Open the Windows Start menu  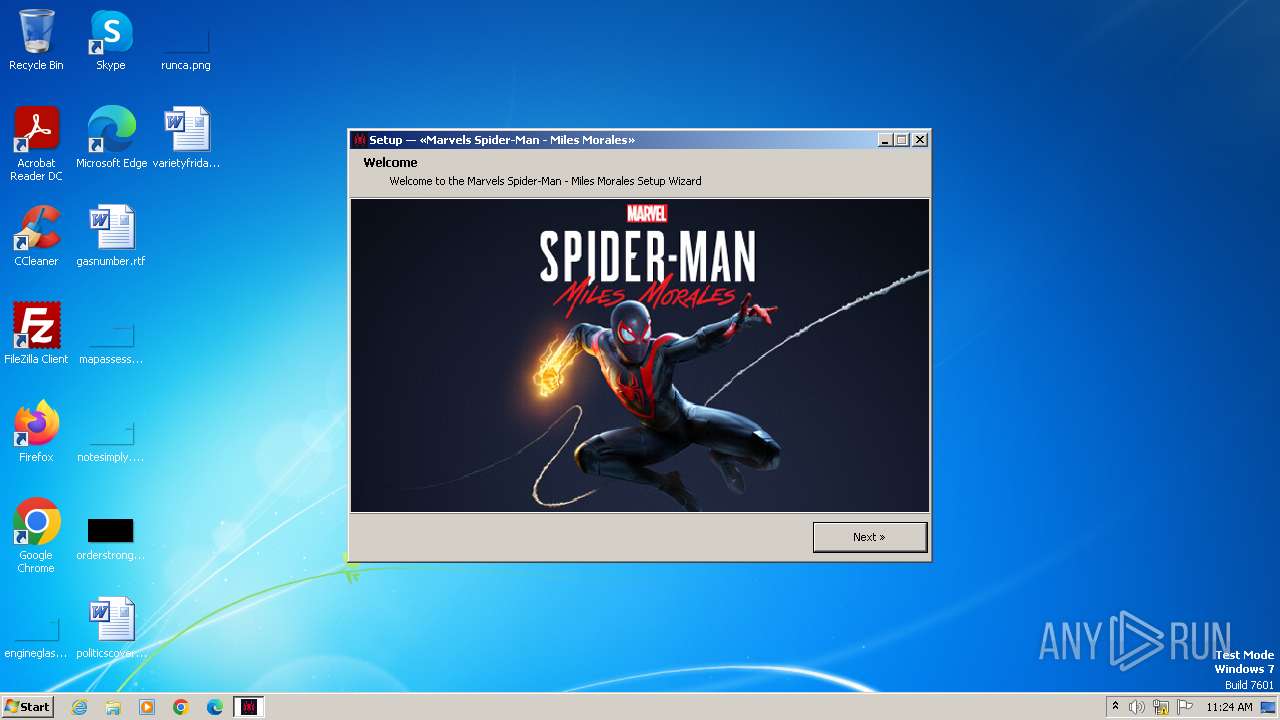point(27,707)
